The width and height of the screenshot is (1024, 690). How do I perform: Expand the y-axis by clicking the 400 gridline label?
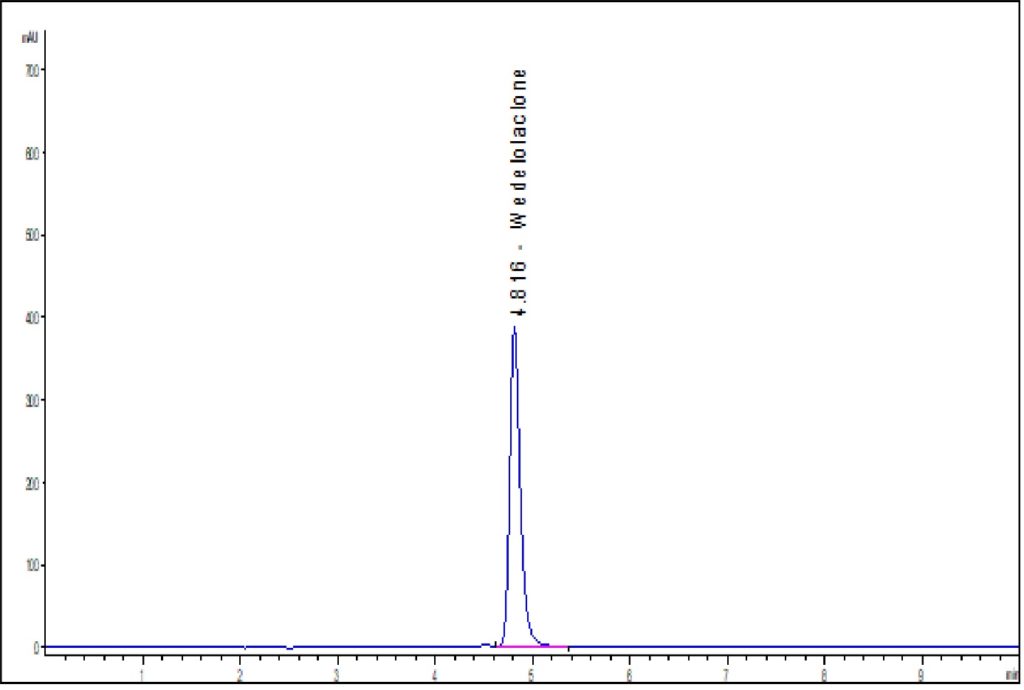coord(32,316)
